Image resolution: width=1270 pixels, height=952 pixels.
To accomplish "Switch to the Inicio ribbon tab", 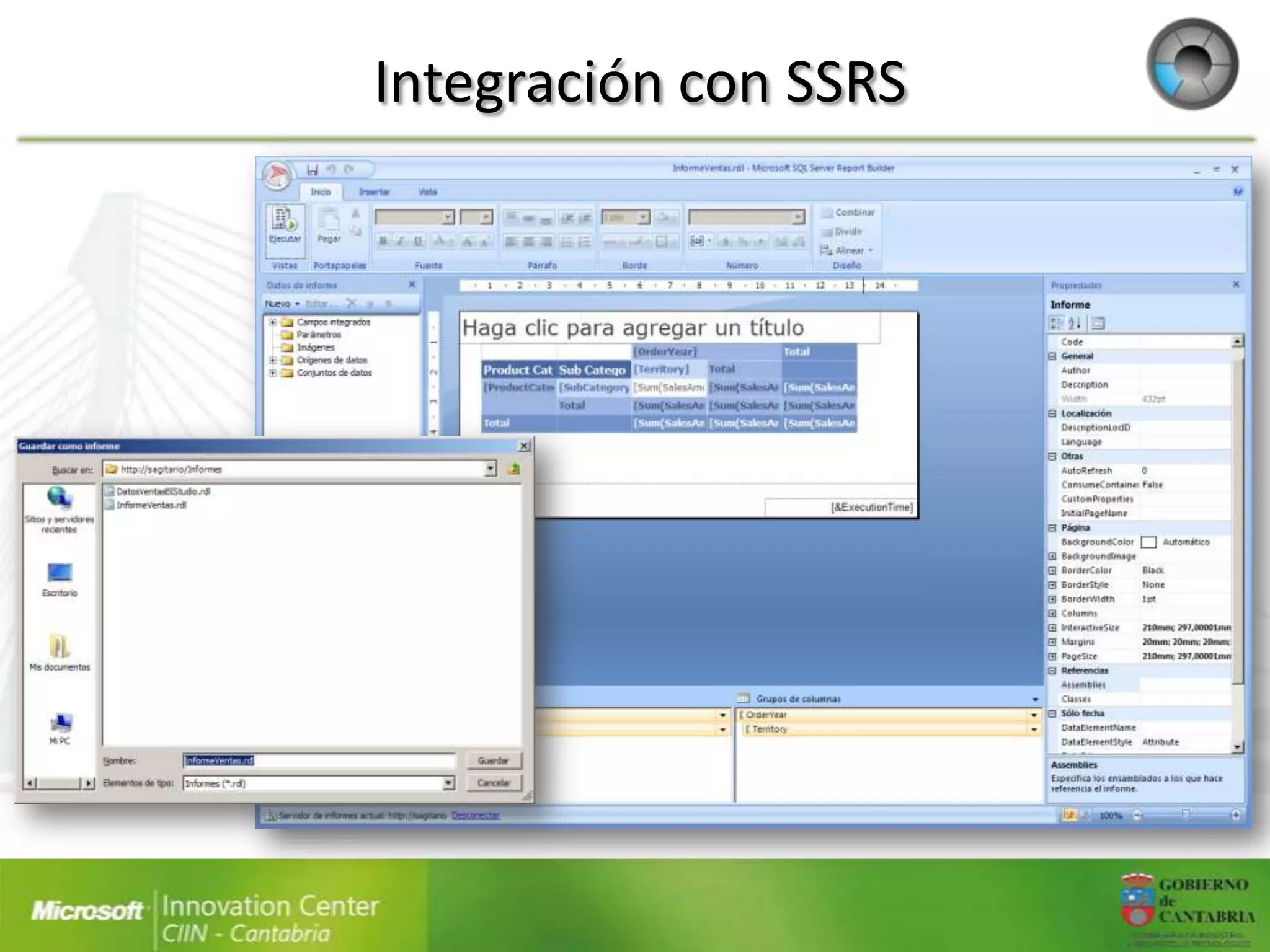I will coord(321,192).
